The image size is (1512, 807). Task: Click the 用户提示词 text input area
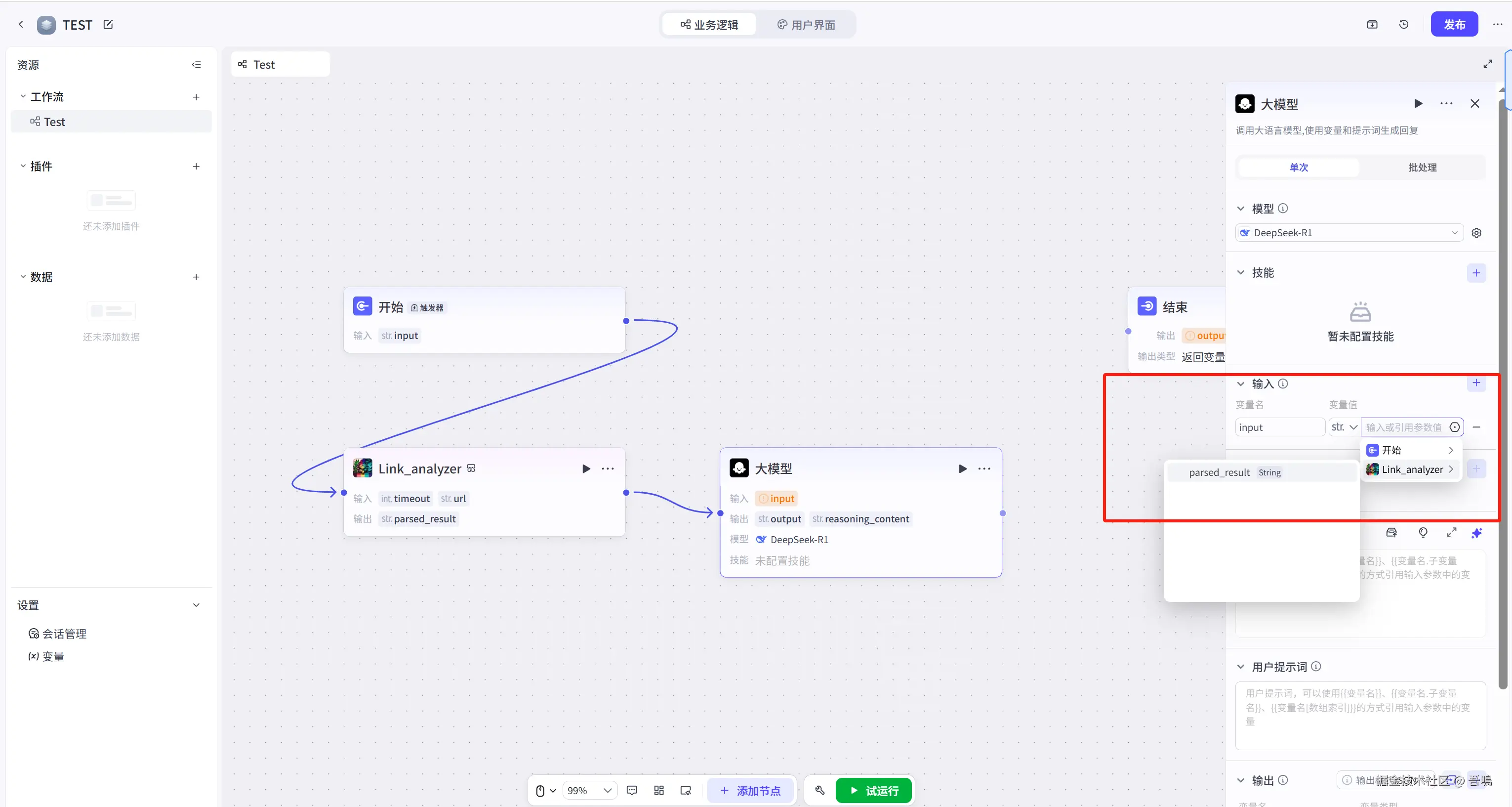click(x=1359, y=715)
